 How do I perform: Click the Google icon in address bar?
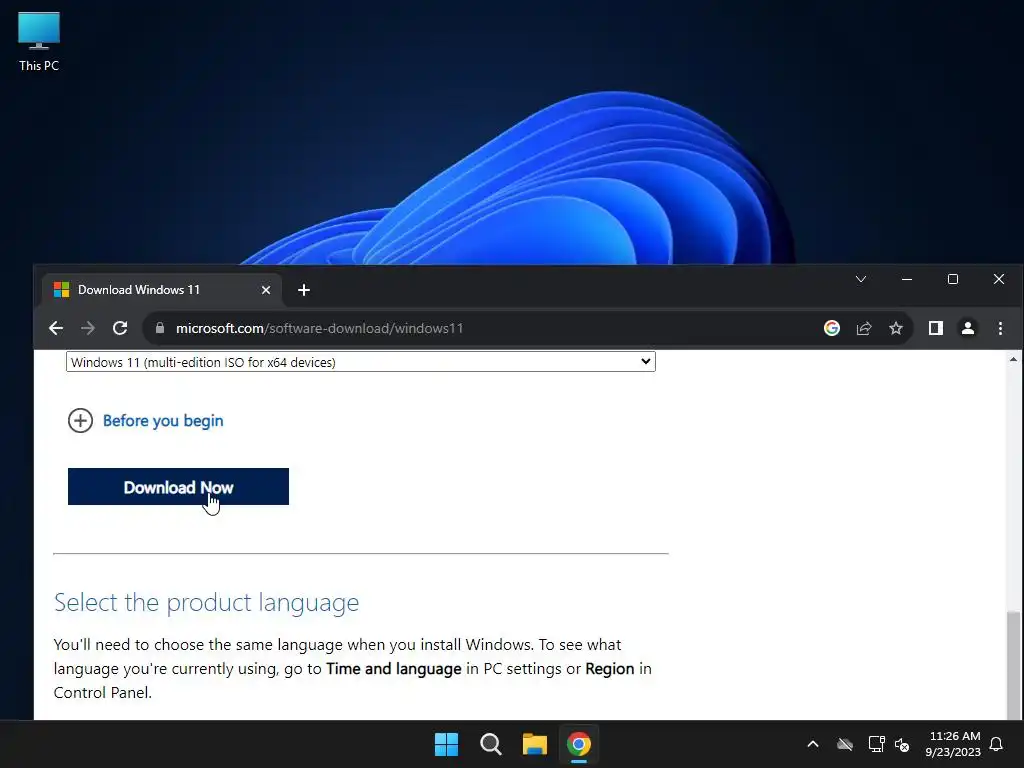pos(831,328)
